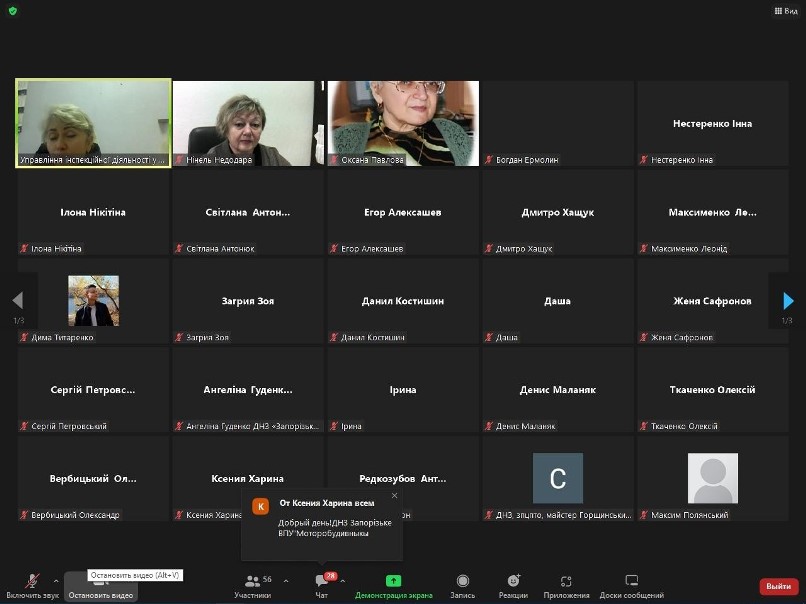Click muted mic icon by Вербицький Олександр name

(x=24, y=515)
